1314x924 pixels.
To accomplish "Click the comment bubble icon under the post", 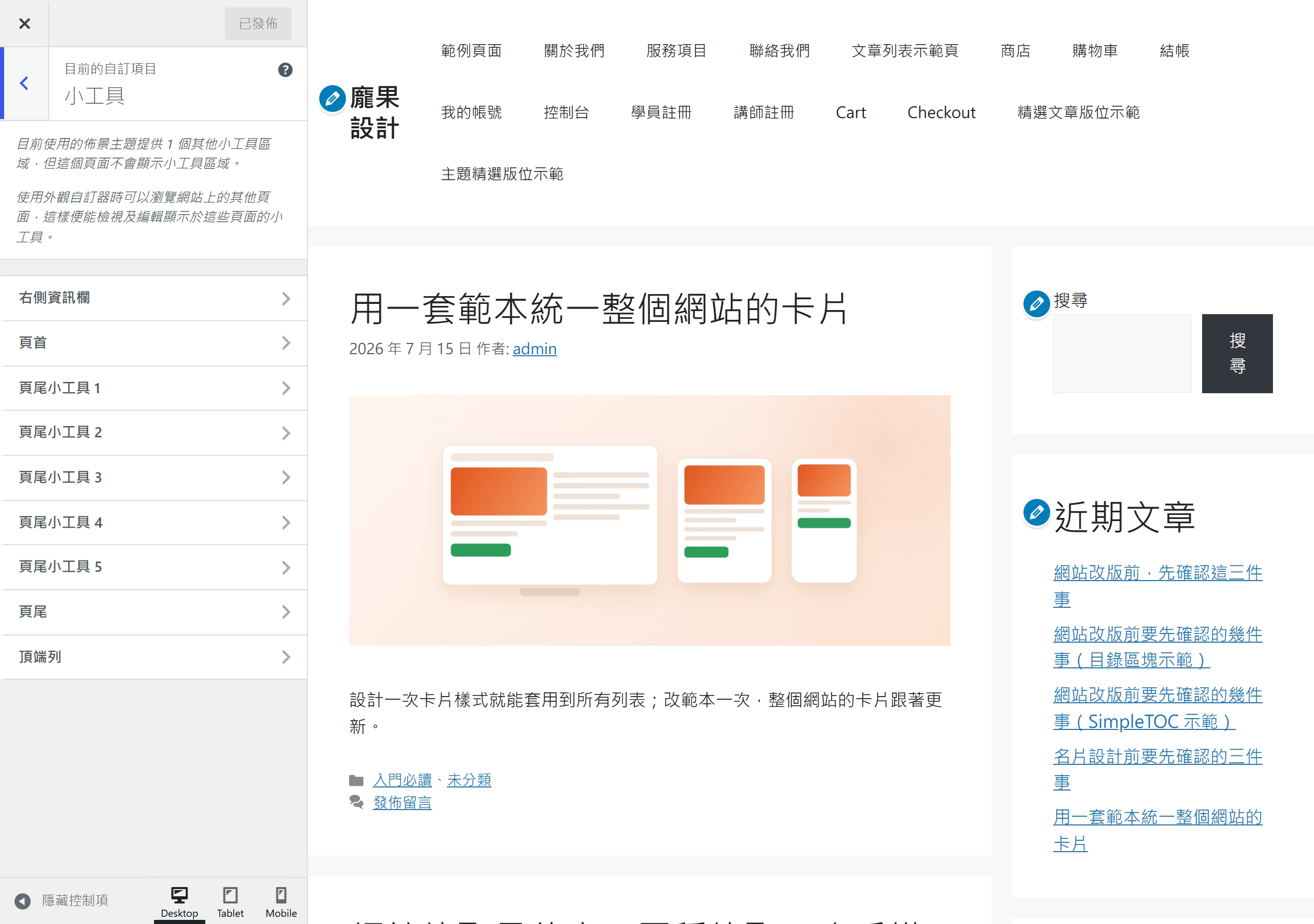I will point(356,802).
